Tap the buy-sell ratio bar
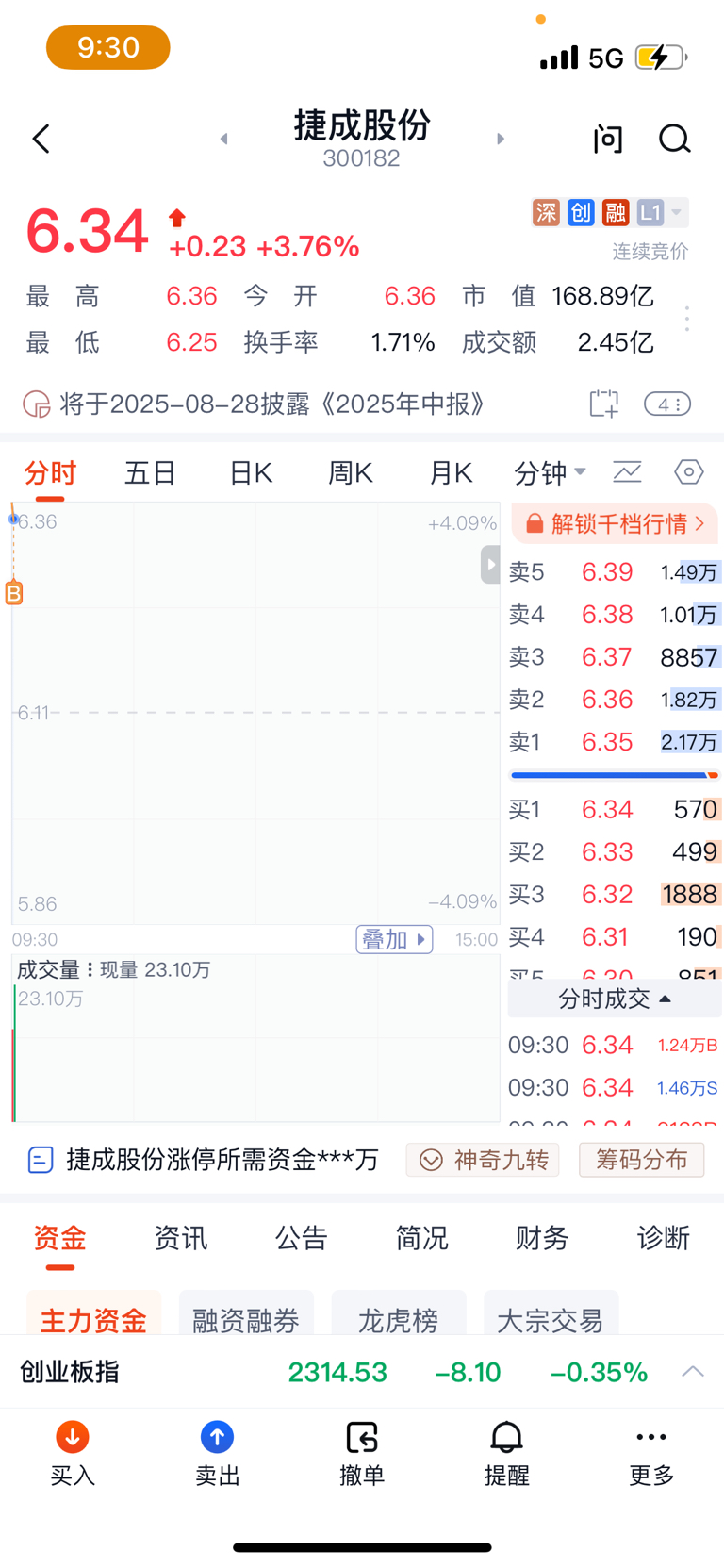Screen dimensions: 724x1568 point(615,775)
